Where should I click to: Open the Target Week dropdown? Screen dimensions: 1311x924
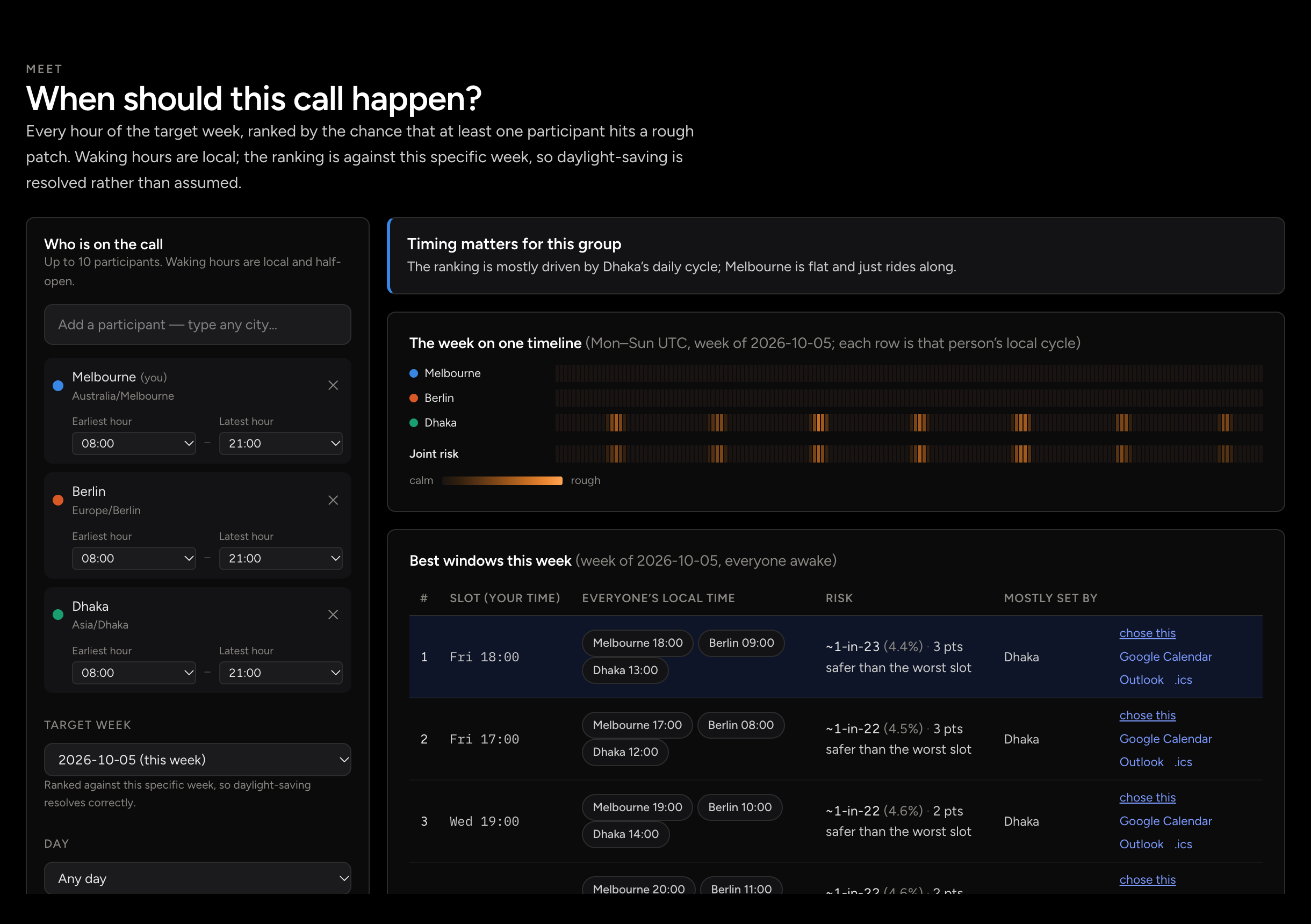(x=198, y=760)
